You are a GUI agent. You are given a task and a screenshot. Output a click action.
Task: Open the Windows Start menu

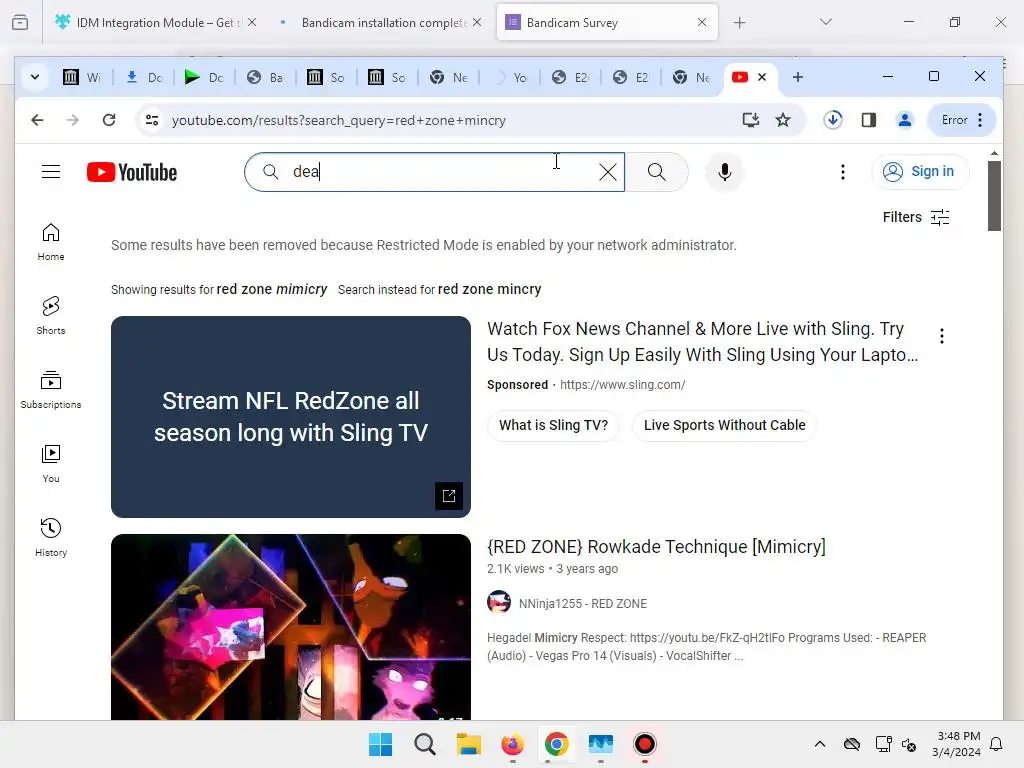click(x=380, y=744)
